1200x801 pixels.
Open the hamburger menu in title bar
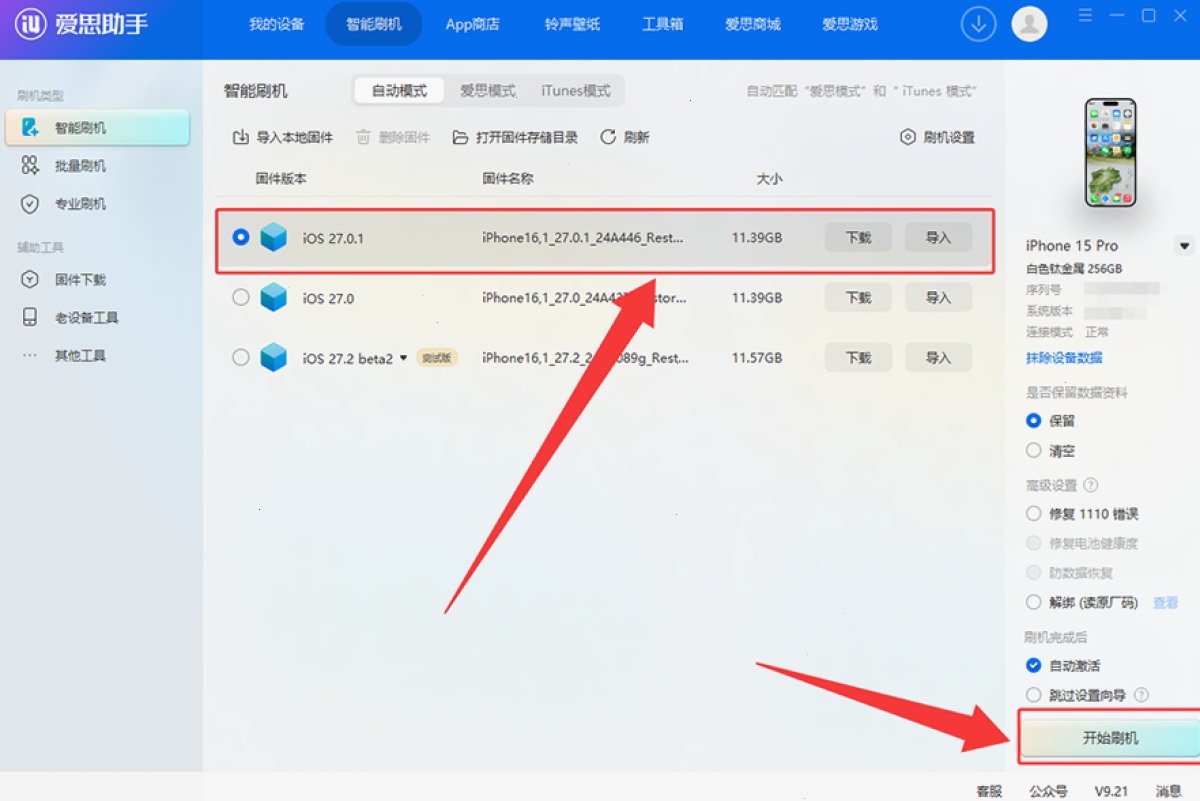[x=1087, y=15]
